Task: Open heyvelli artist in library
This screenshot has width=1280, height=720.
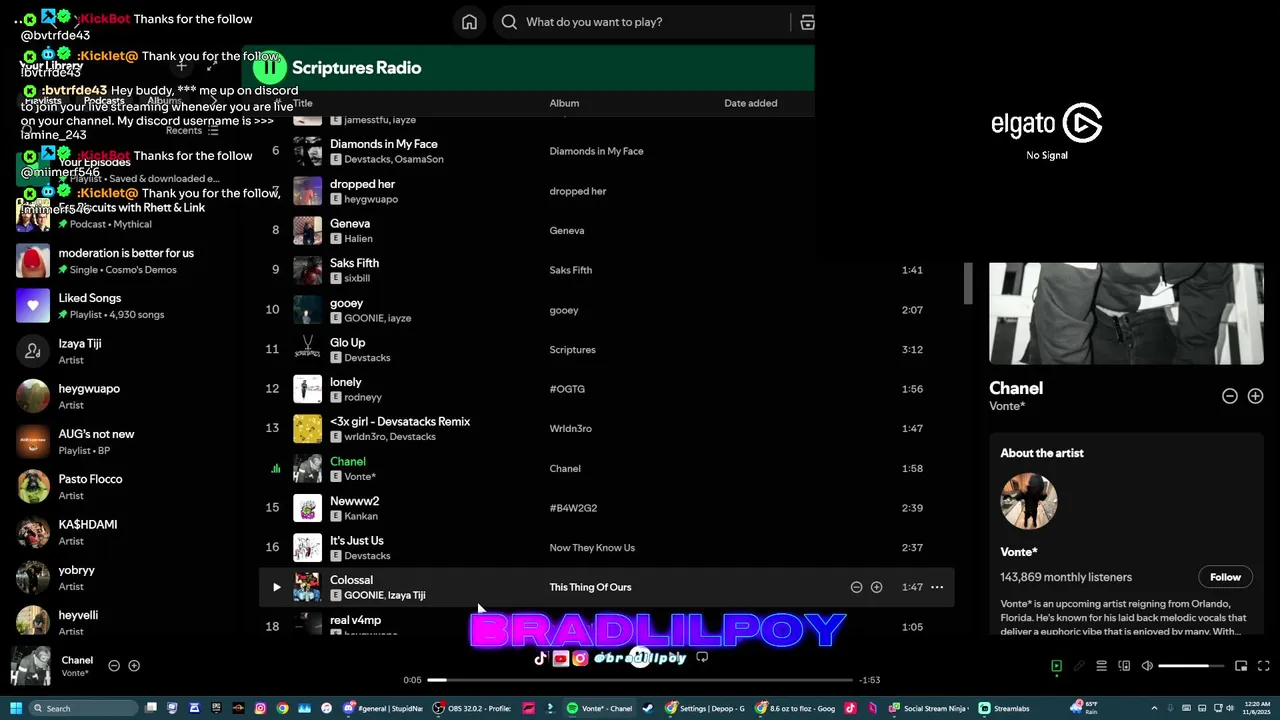Action: tap(120, 622)
